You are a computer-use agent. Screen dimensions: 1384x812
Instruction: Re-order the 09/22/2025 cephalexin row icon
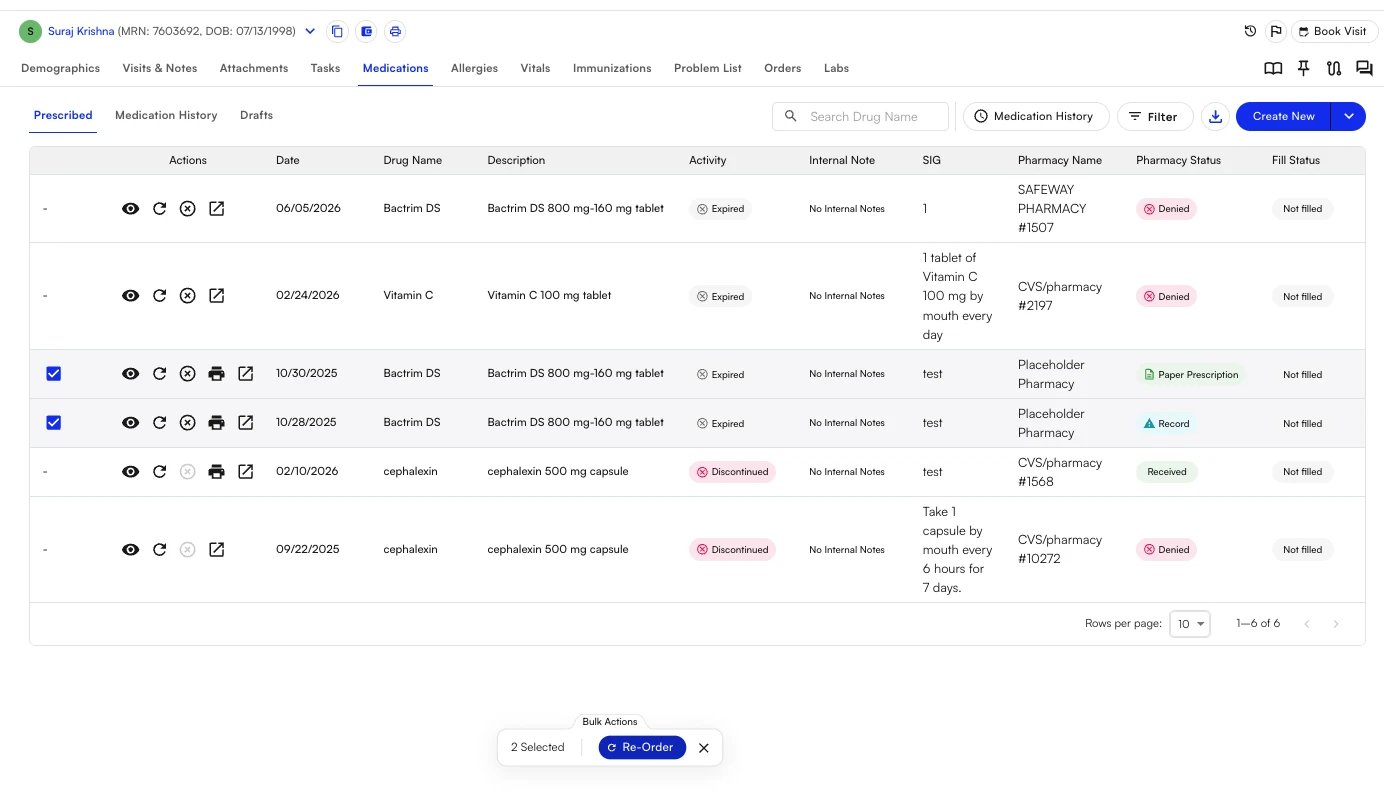(x=159, y=550)
